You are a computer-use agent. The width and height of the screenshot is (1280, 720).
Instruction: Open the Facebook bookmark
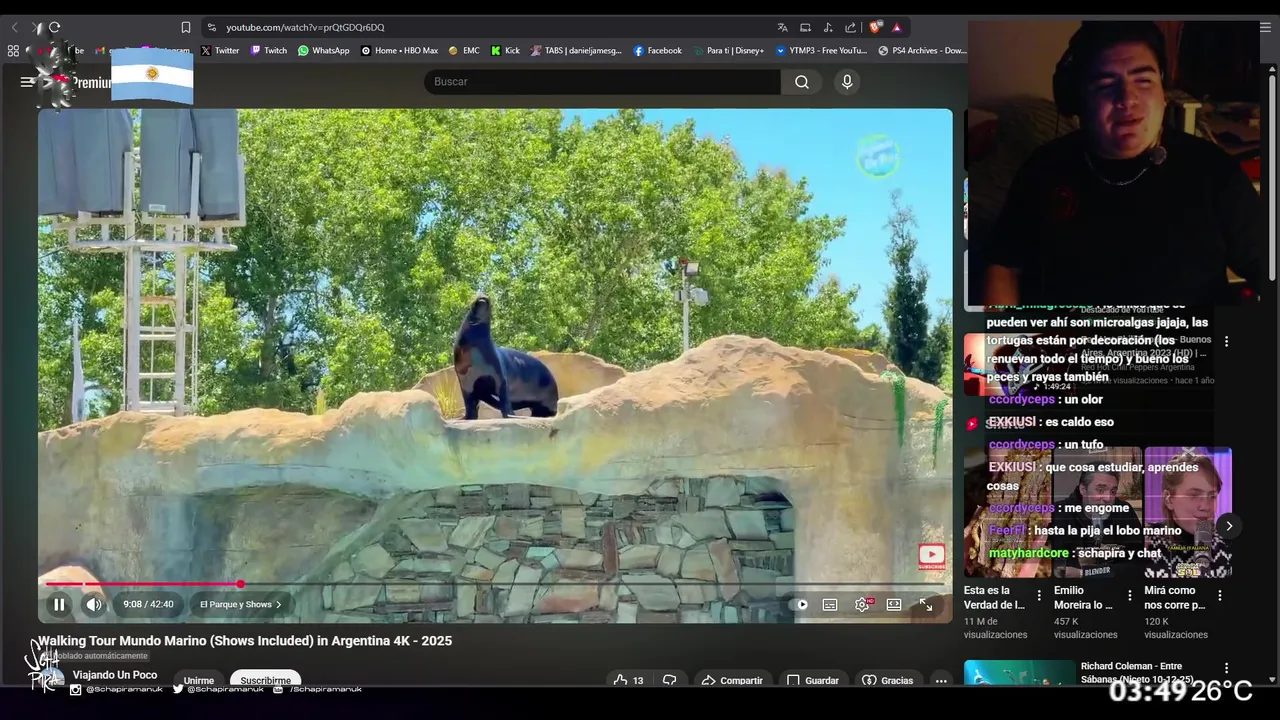click(658, 50)
